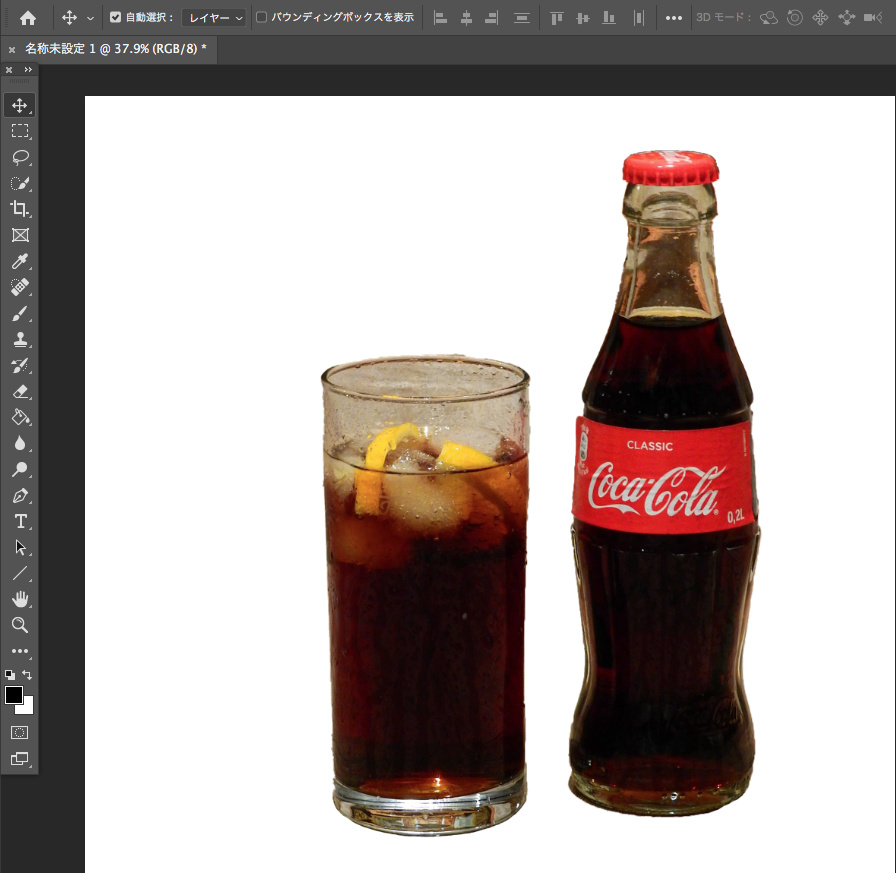Image resolution: width=896 pixels, height=873 pixels.
Task: Select the 3D slide mode icon
Action: 846,18
